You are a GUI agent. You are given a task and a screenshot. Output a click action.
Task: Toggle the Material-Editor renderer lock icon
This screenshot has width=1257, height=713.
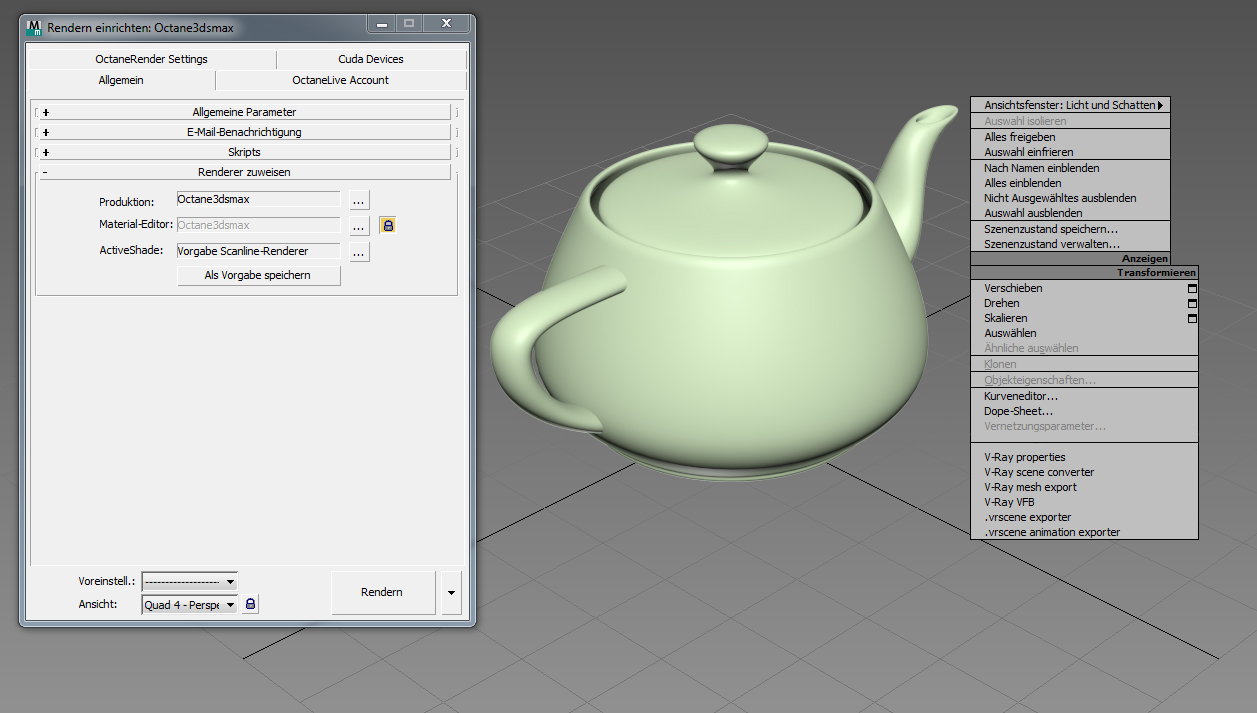click(388, 225)
